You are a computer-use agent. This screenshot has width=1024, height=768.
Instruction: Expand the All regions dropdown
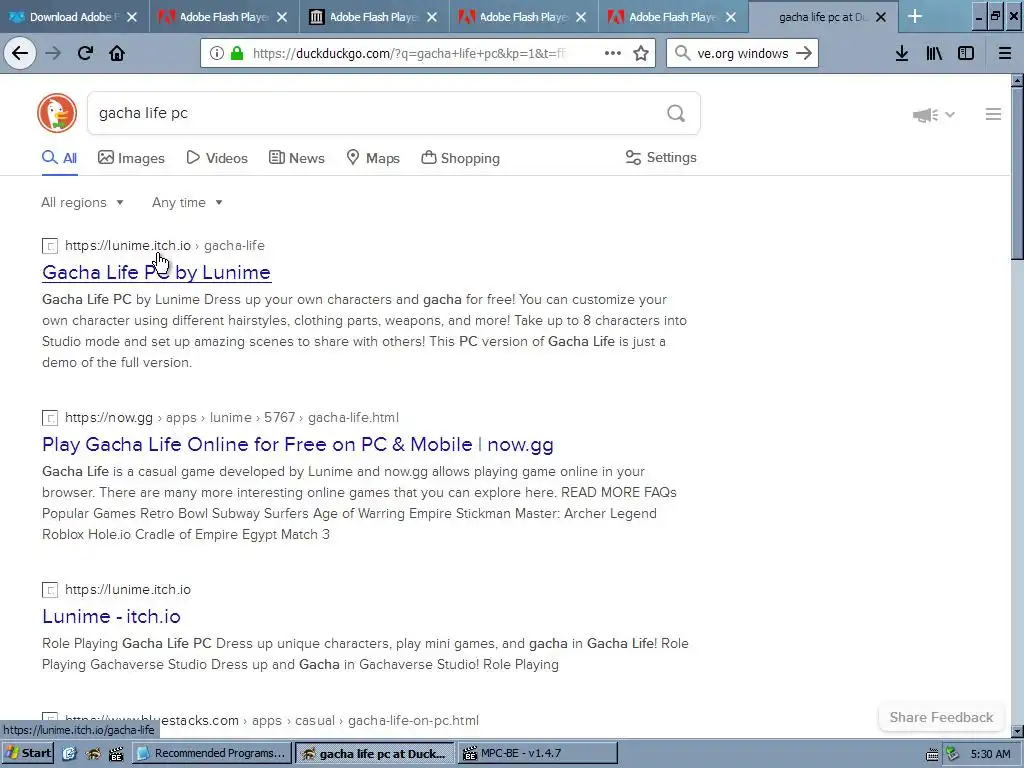[82, 202]
